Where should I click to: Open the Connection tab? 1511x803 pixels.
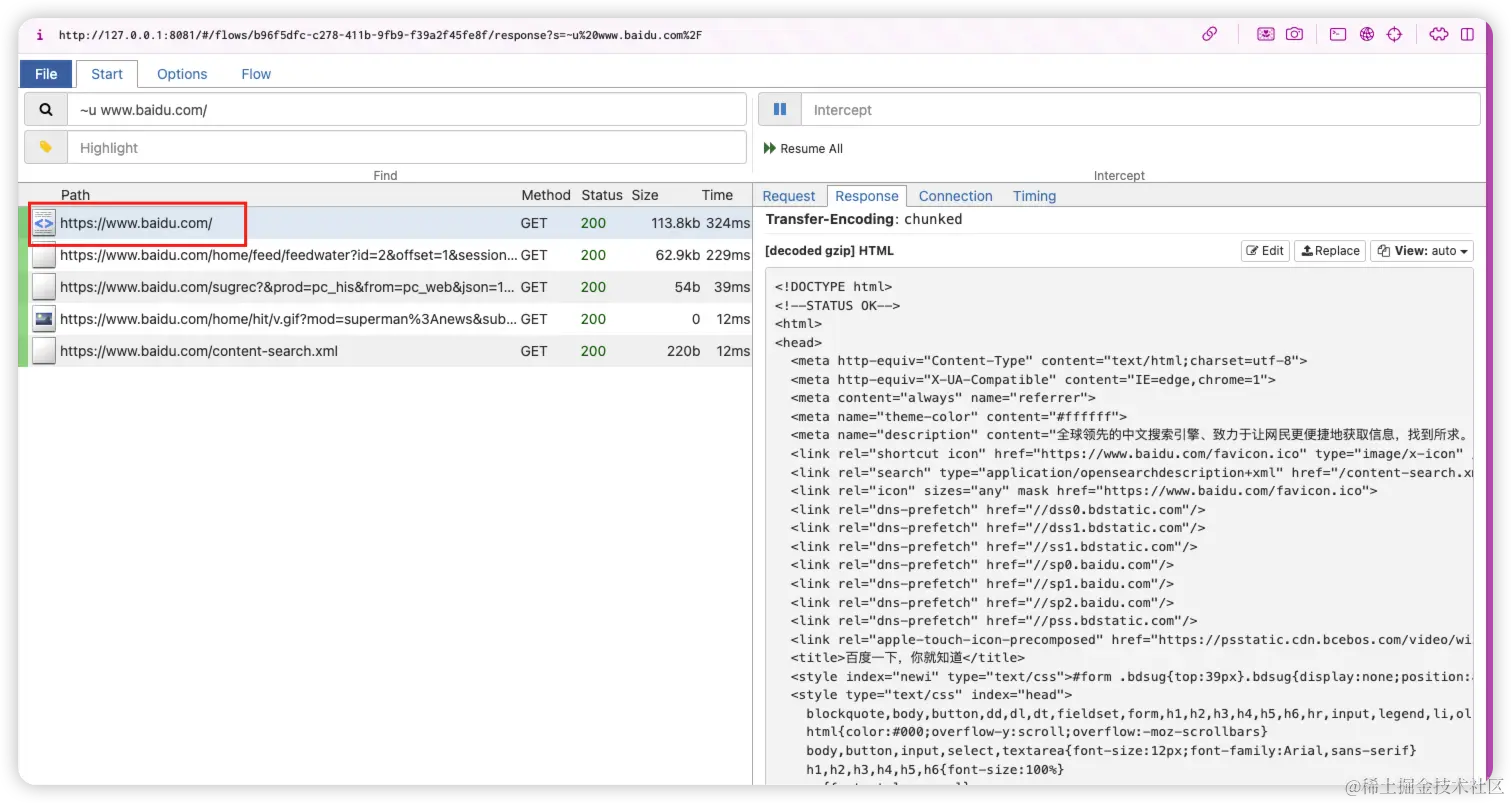[x=955, y=196]
